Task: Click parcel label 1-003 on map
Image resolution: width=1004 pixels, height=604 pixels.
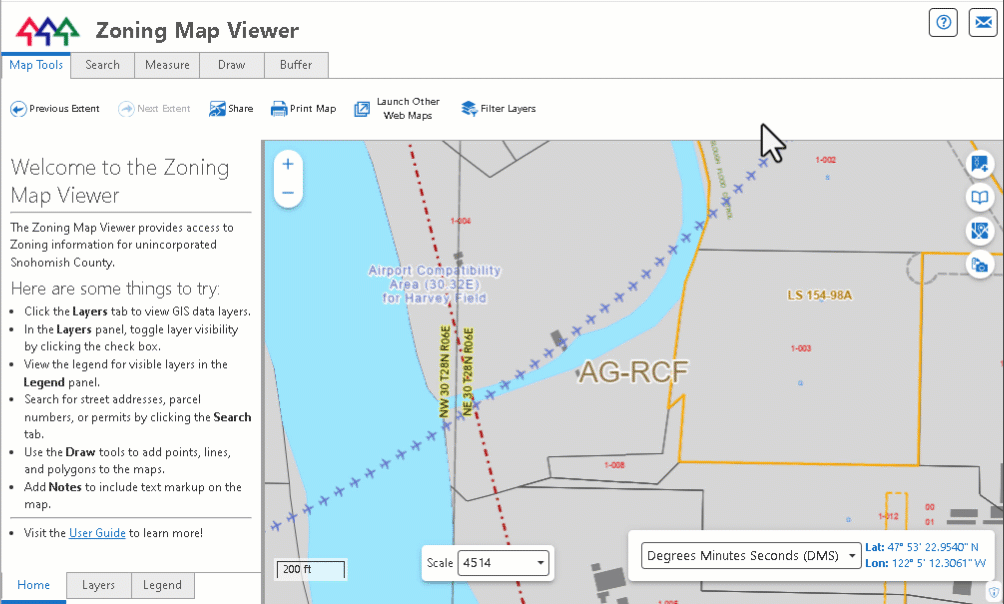Action: [x=801, y=348]
